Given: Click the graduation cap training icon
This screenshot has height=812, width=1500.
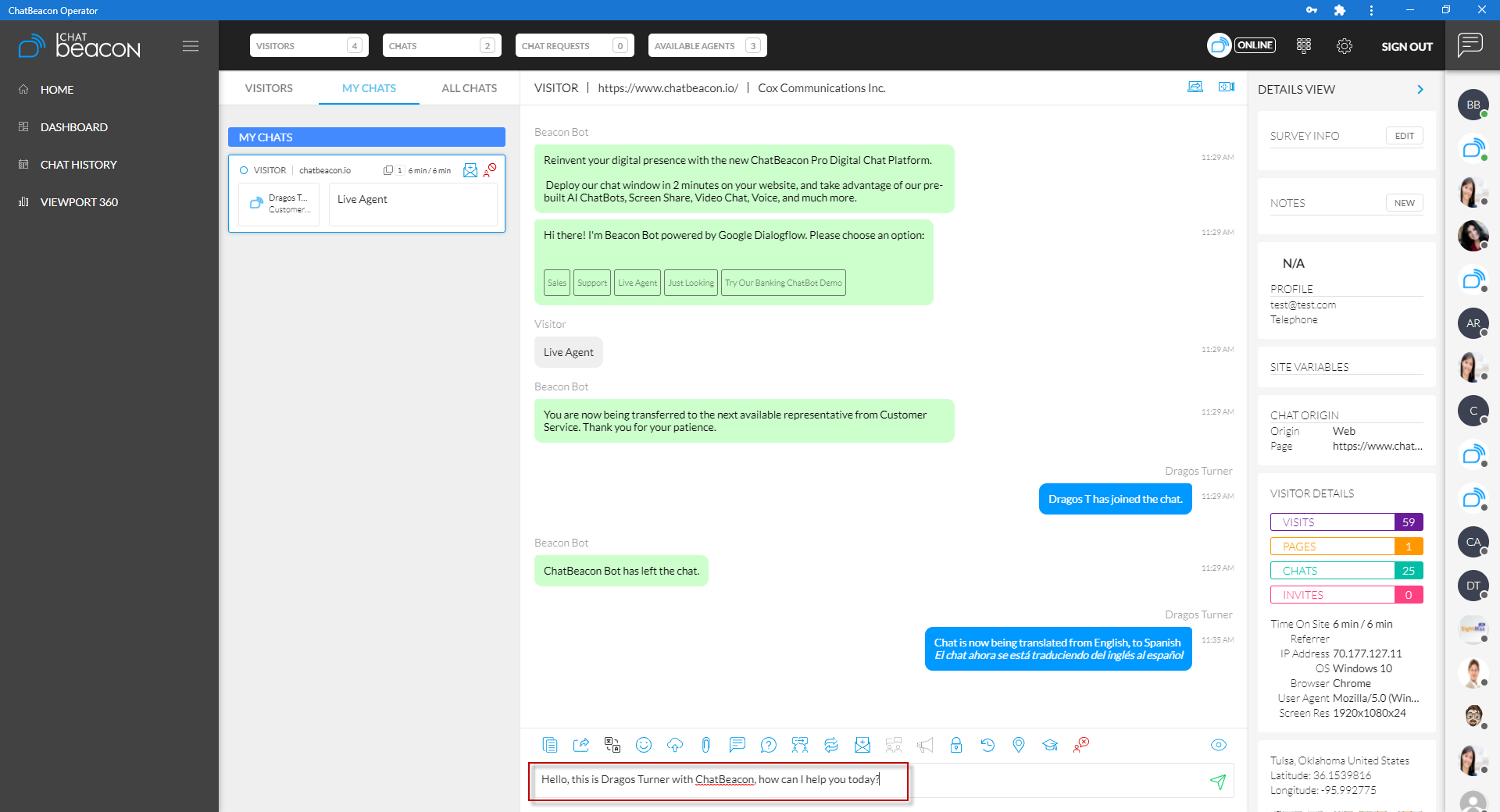Looking at the screenshot, I should (x=1050, y=745).
